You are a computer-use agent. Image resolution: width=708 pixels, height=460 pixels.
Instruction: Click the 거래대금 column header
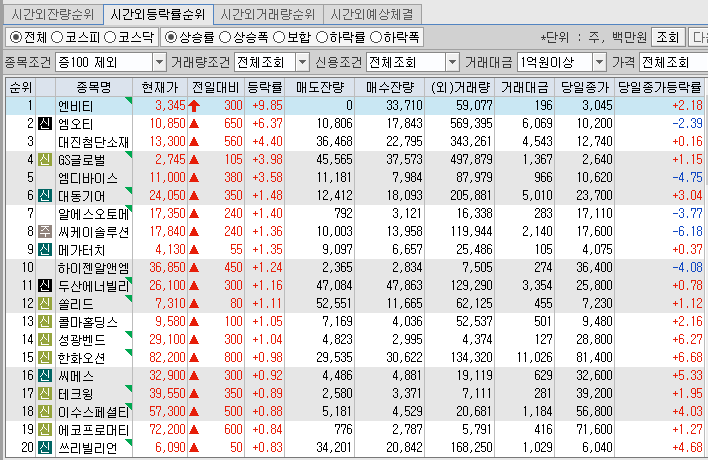pyautogui.click(x=525, y=87)
